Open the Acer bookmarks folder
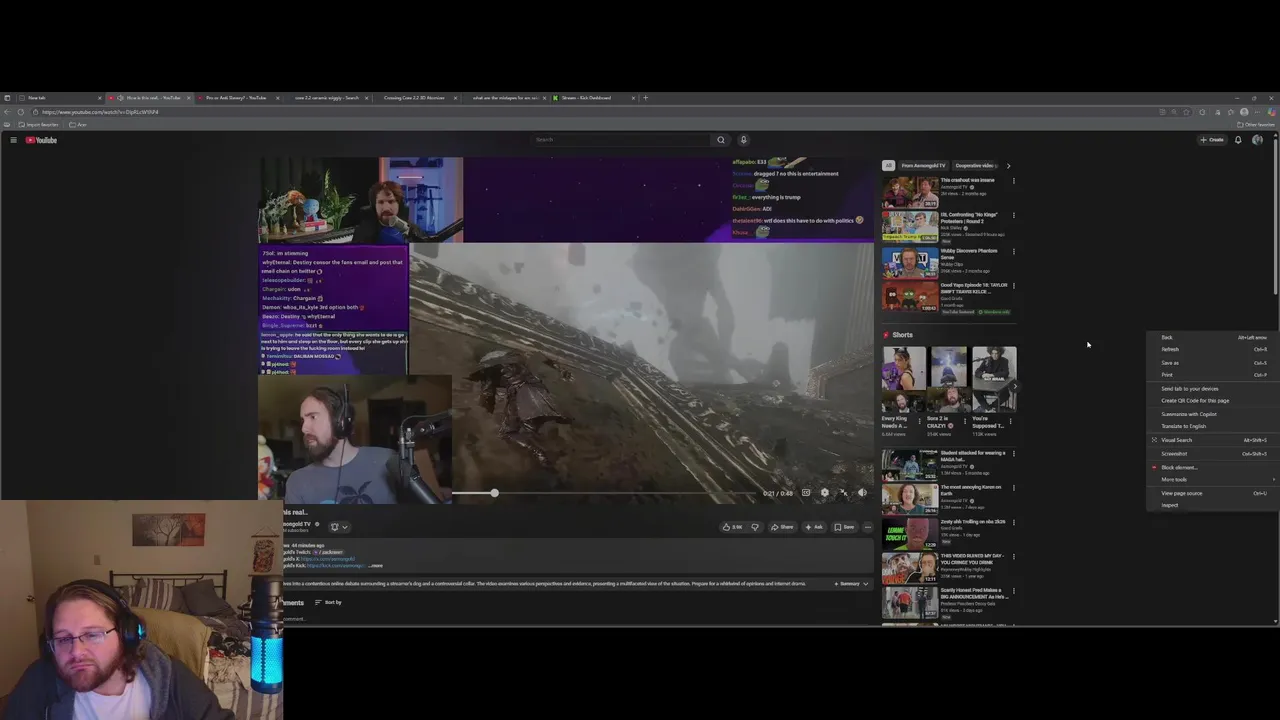Screen dimensions: 1280x720 (79, 125)
